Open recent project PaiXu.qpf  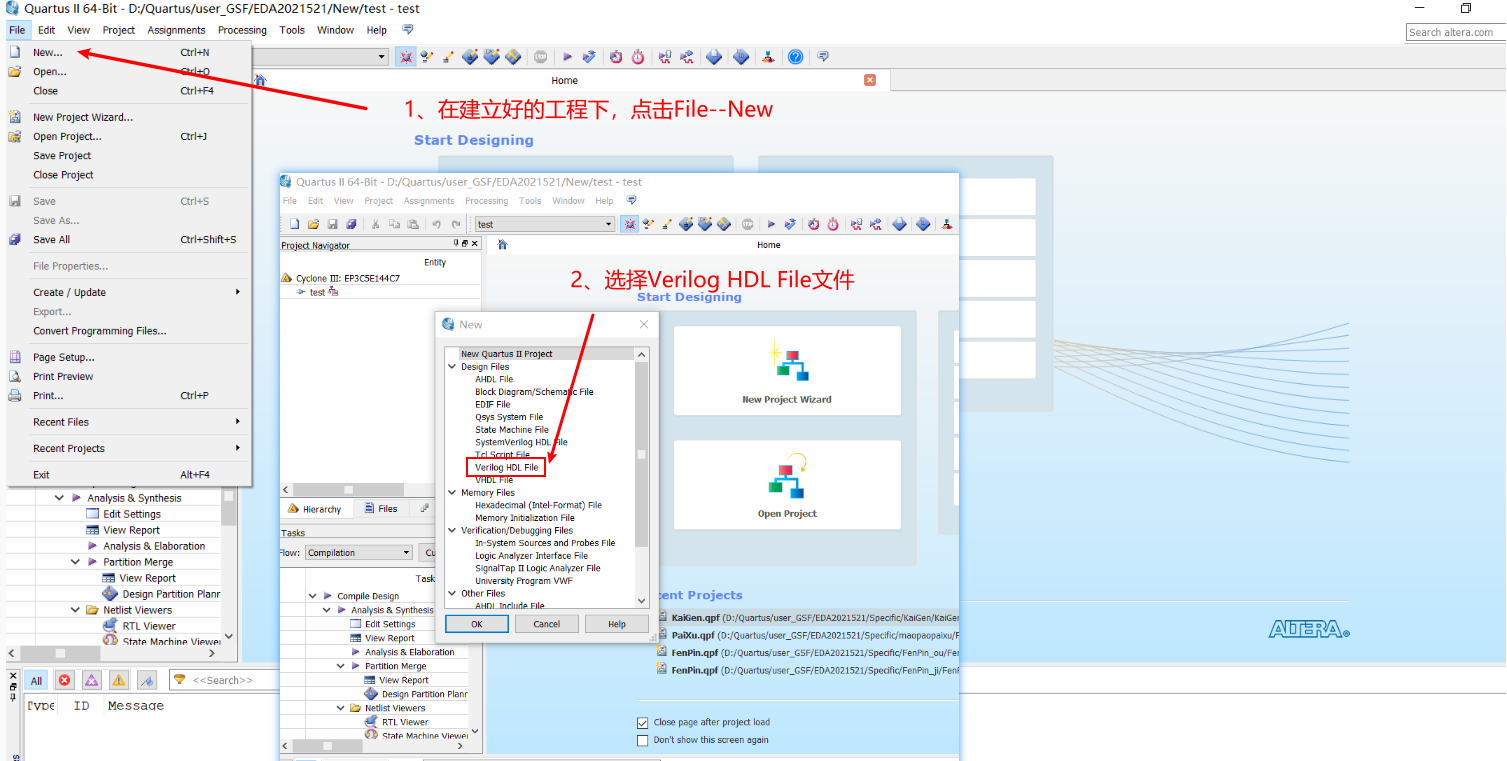tap(807, 635)
